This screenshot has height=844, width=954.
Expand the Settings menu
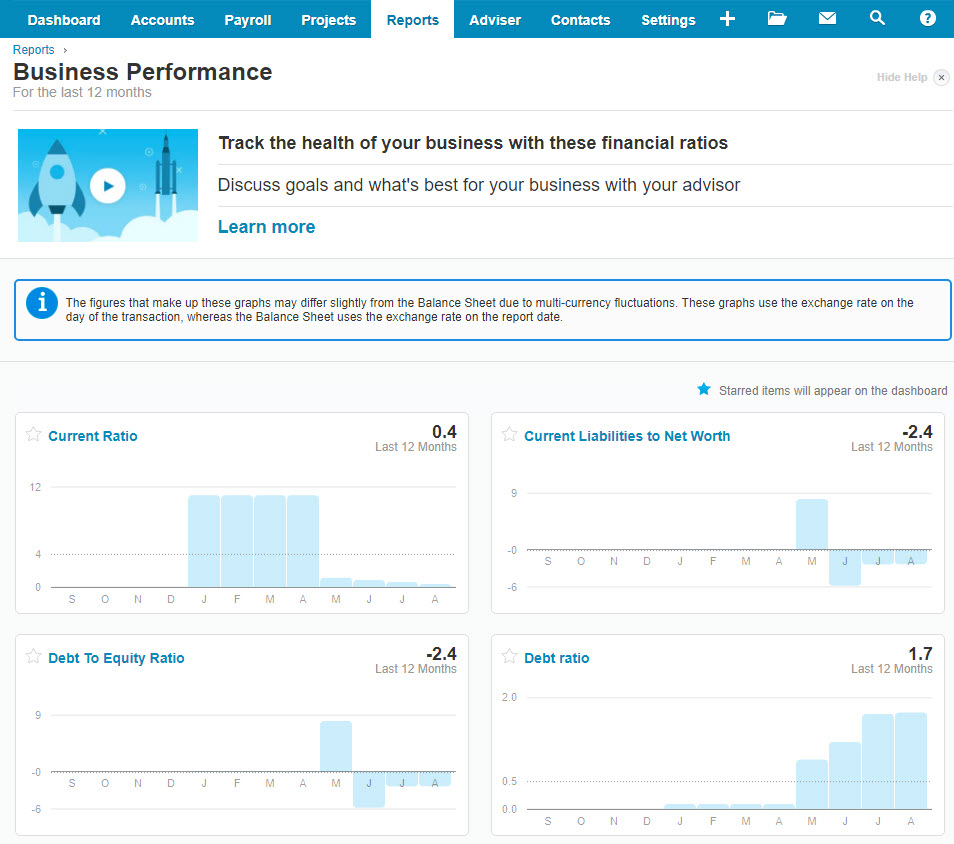point(668,20)
